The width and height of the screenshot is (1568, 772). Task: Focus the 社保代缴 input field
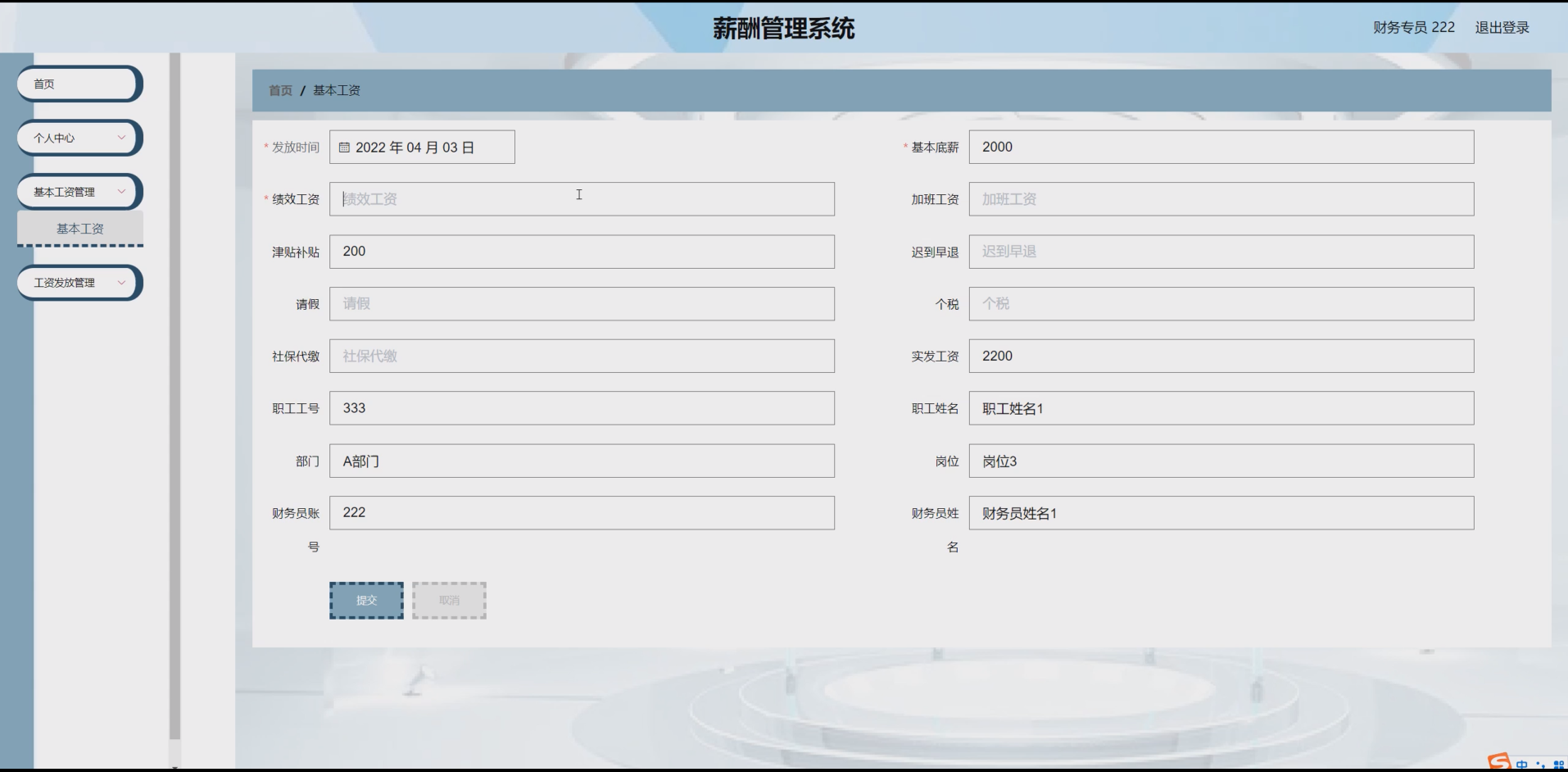coord(582,356)
